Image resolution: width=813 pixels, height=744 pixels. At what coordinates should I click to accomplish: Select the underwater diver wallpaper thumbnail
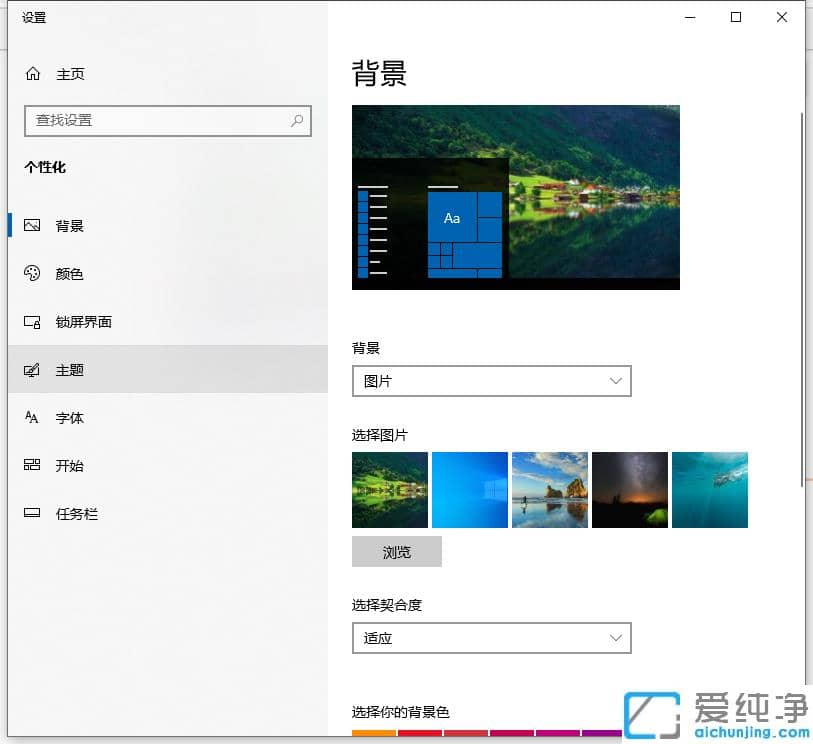(710, 489)
